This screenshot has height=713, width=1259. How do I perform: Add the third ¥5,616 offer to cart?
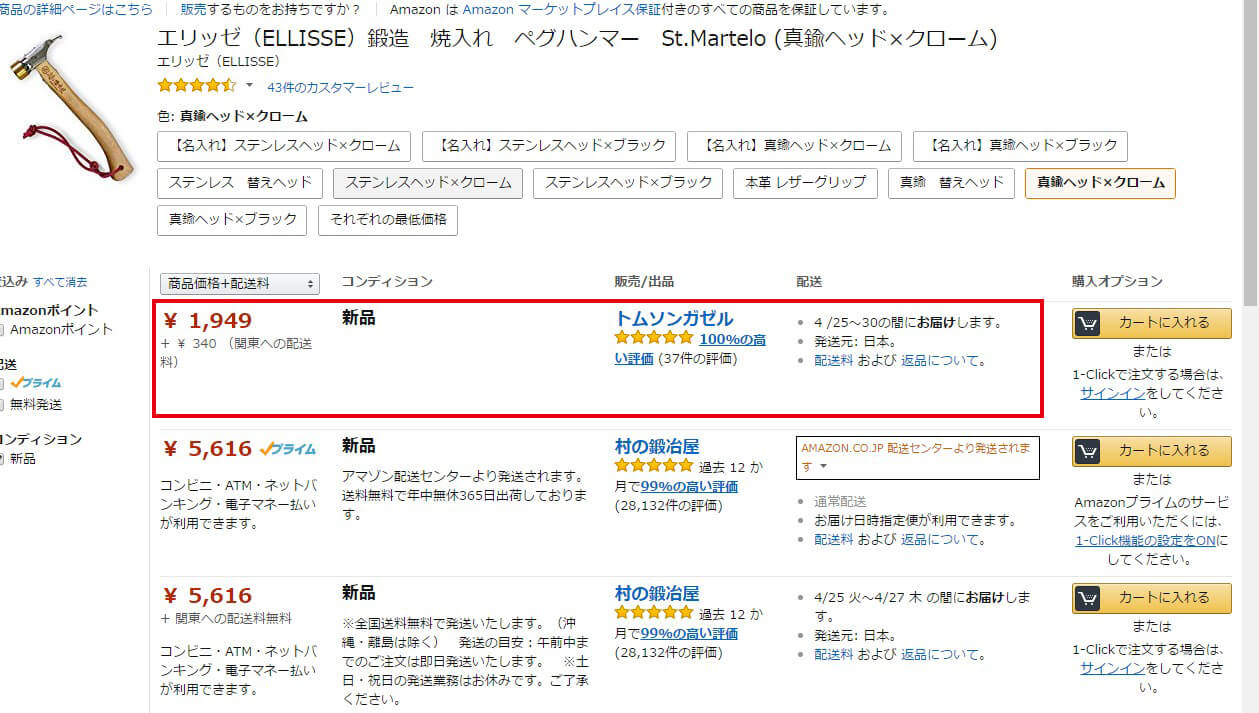coord(1152,598)
